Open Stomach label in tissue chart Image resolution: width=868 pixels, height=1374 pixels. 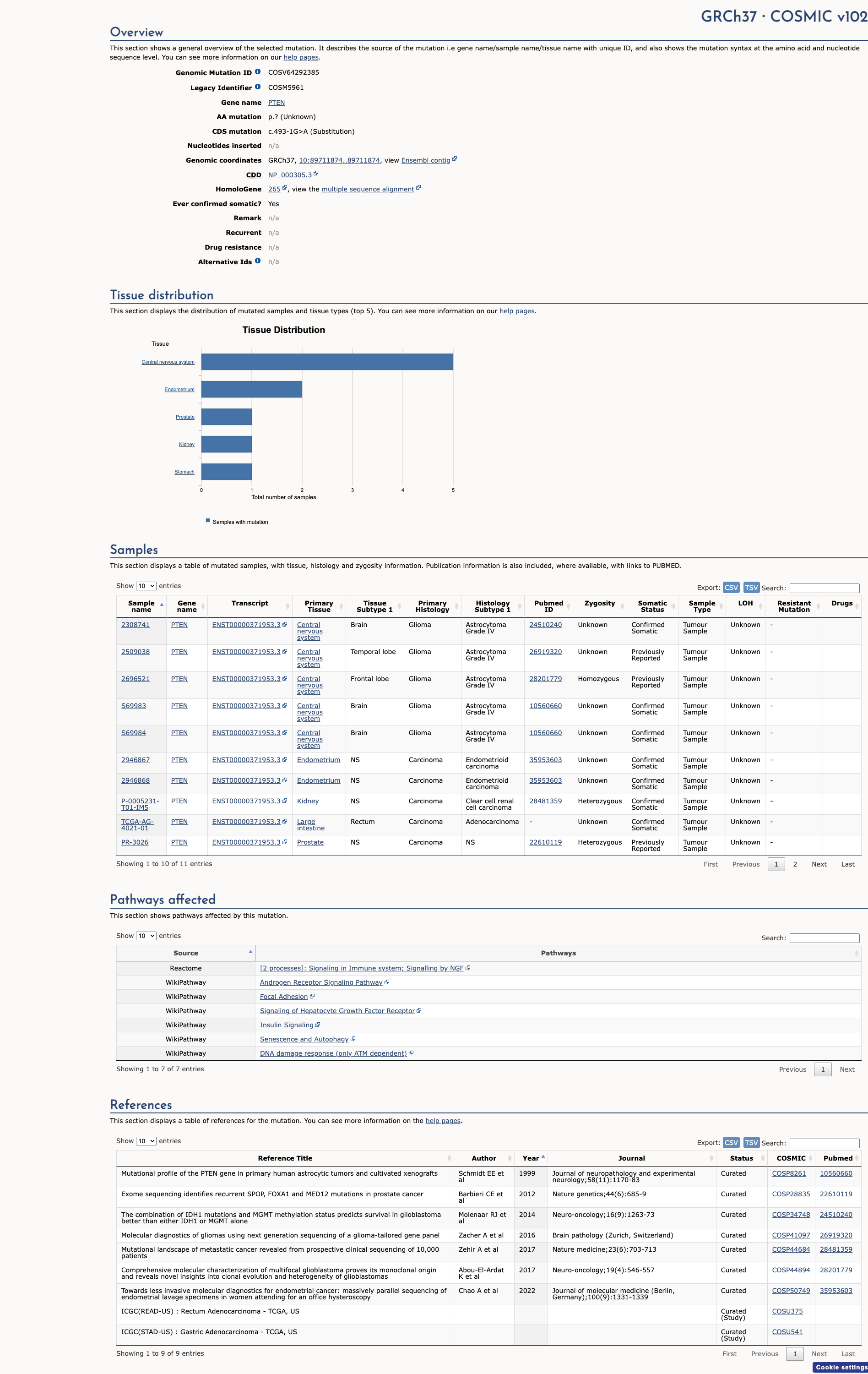pyautogui.click(x=184, y=472)
